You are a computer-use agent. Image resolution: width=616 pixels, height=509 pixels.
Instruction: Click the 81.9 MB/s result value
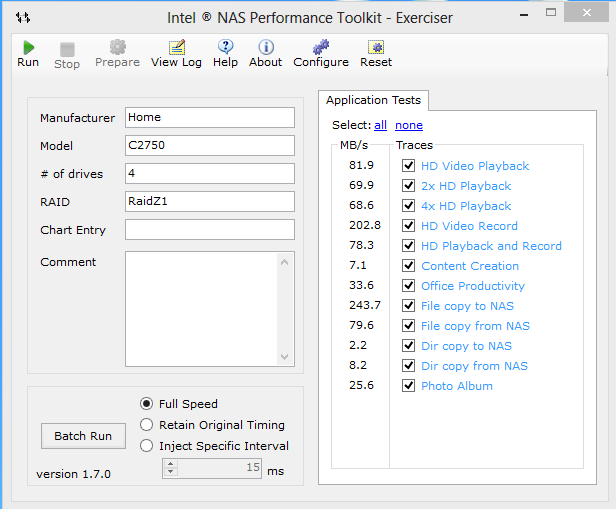click(x=361, y=165)
